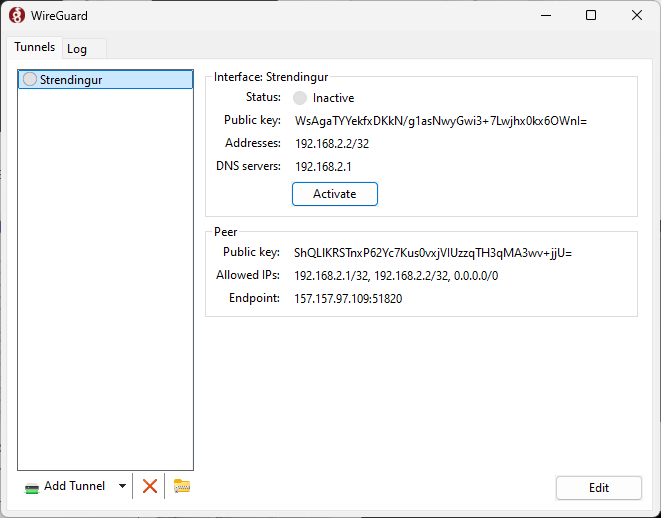This screenshot has width=661, height=518.
Task: Select the Tunnels tab
Action: [x=34, y=48]
